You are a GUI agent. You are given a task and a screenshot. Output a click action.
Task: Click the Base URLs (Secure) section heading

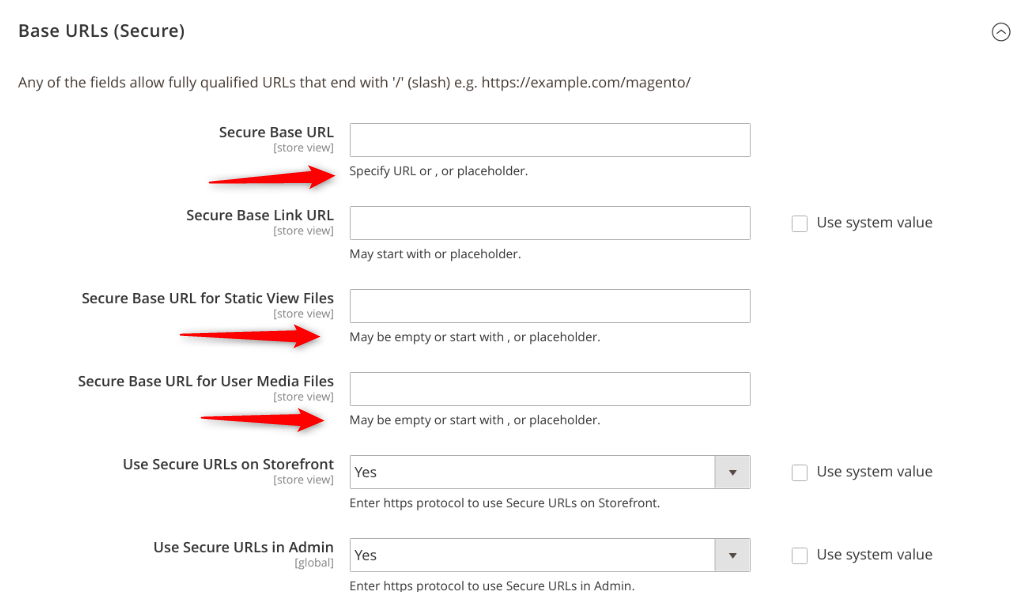tap(101, 31)
